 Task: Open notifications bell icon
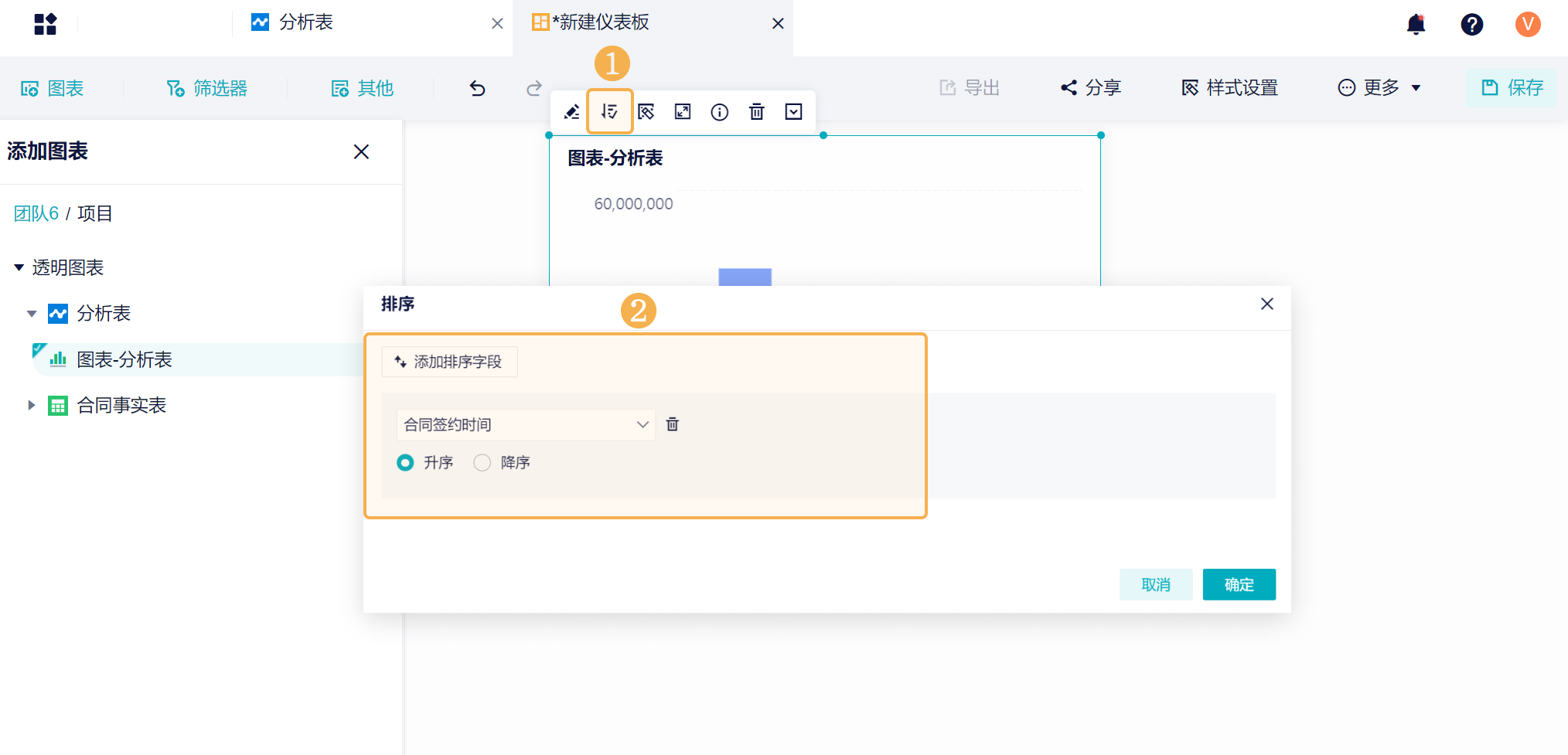1416,24
